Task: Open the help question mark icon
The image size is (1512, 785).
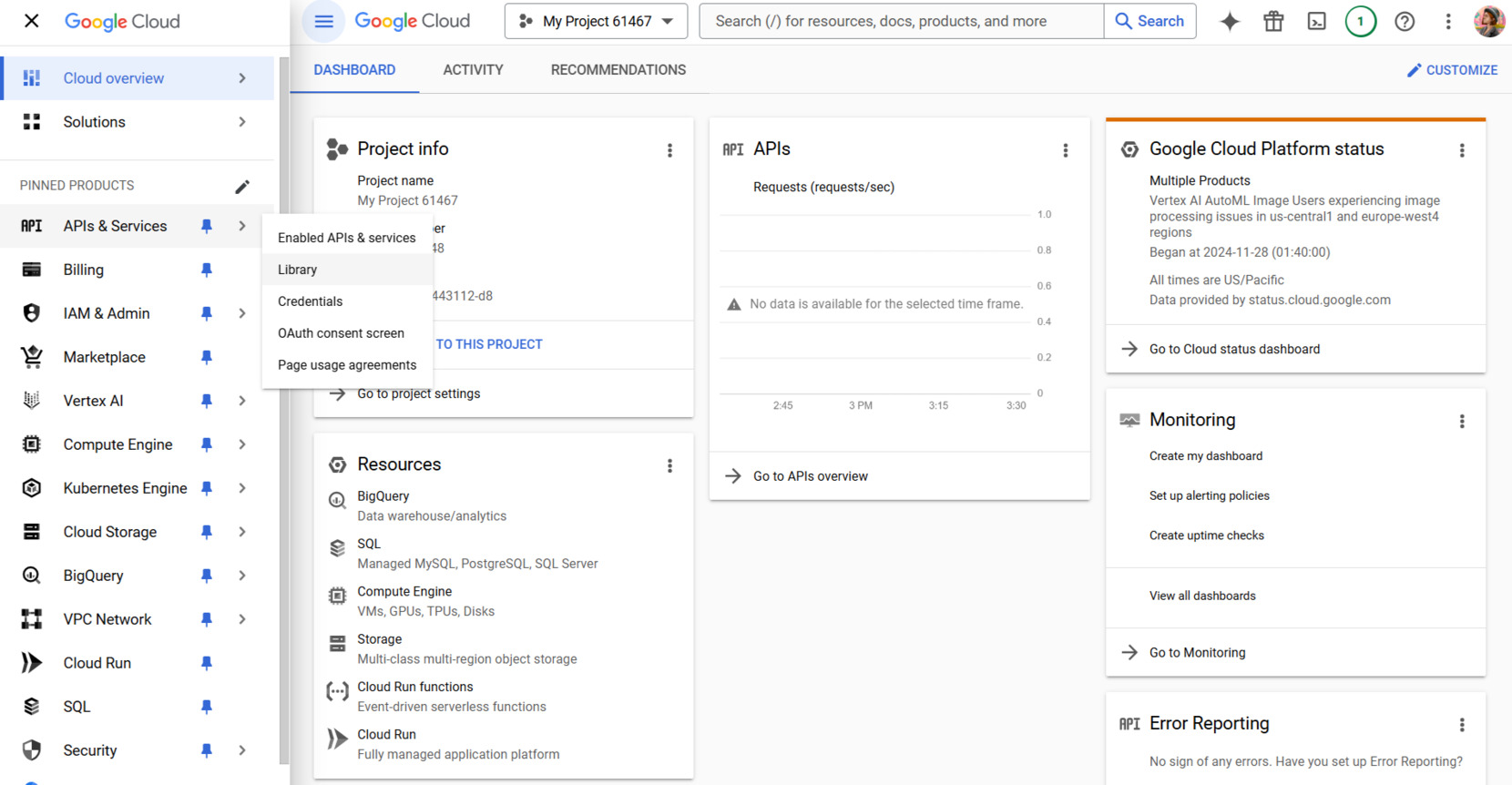Action: click(x=1405, y=21)
